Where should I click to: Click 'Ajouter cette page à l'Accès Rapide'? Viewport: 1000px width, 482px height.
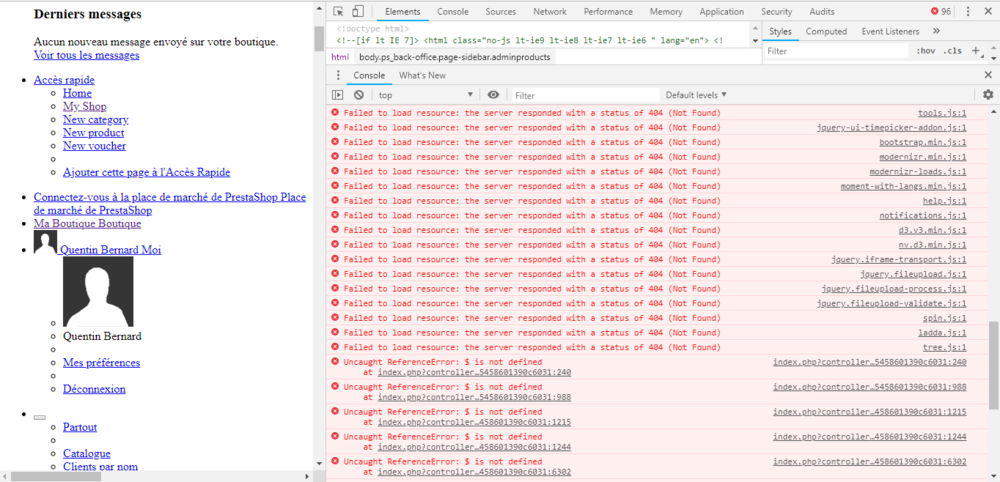[147, 172]
